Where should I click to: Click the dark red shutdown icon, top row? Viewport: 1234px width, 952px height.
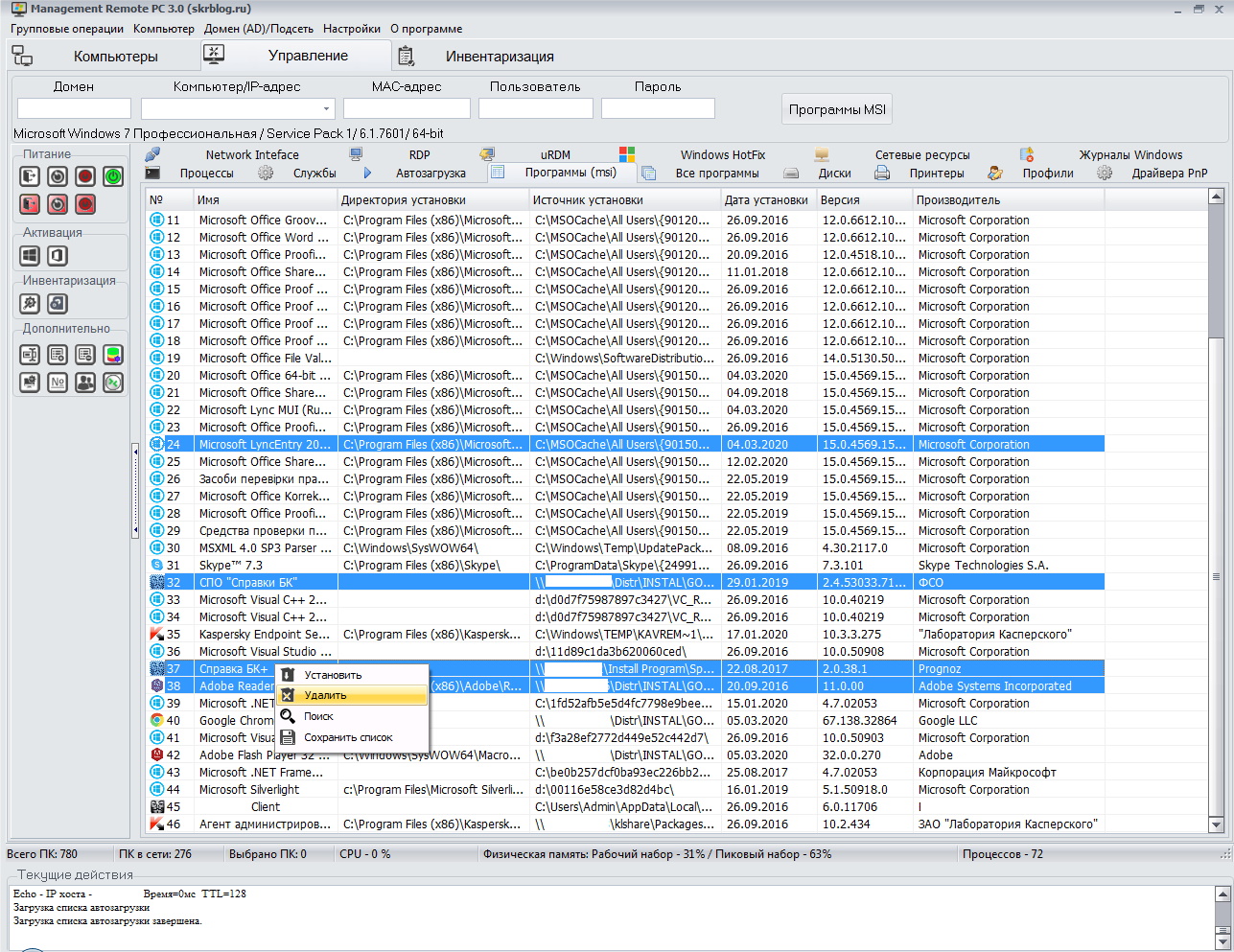click(85, 176)
